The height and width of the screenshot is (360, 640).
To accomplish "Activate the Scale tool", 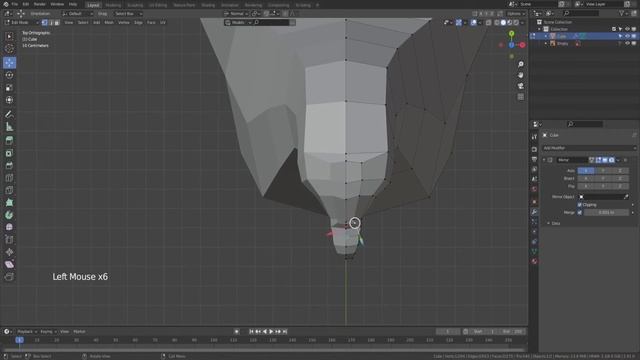I will coord(9,87).
